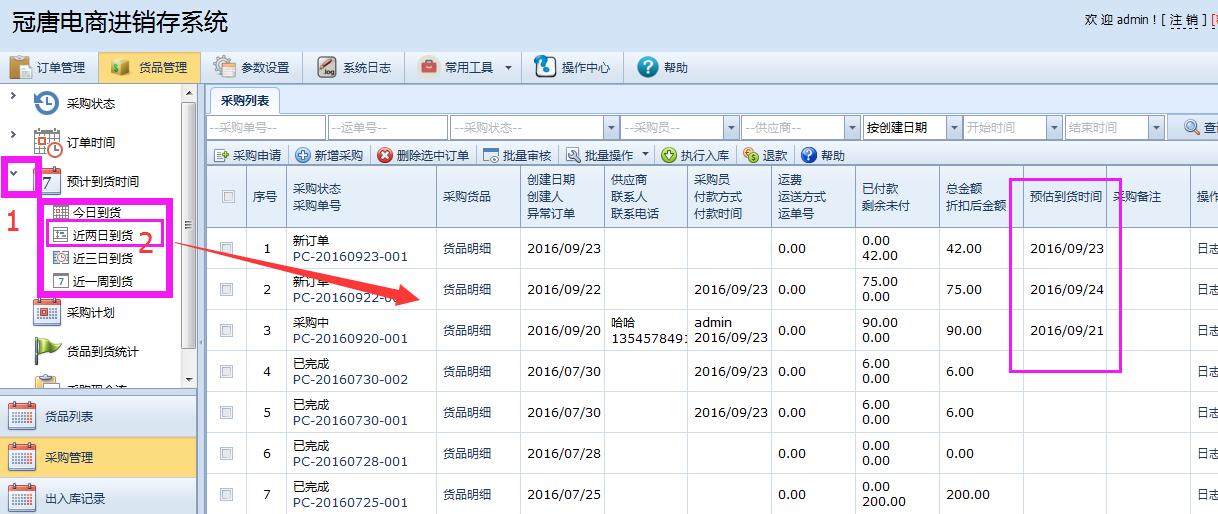Open order link PC-20160920-001
This screenshot has width=1218, height=514.
pos(350,338)
